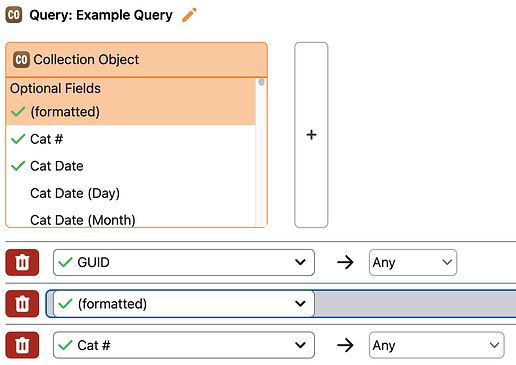Image resolution: width=516 pixels, height=365 pixels.
Task: Open the GUID field dropdown
Action: [184, 262]
